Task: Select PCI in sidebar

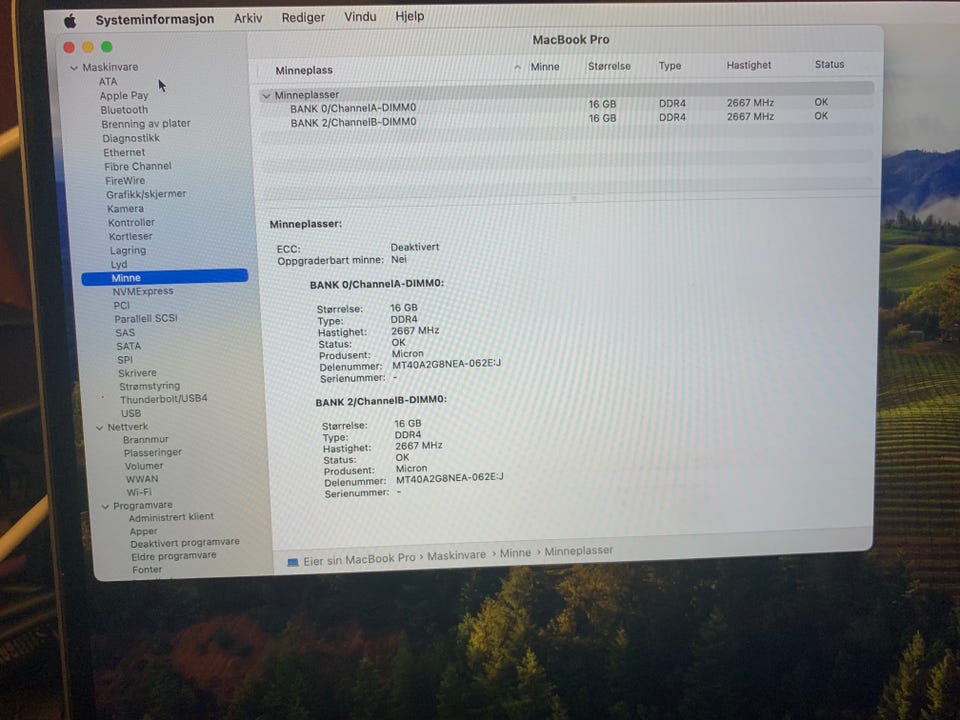Action: click(121, 306)
